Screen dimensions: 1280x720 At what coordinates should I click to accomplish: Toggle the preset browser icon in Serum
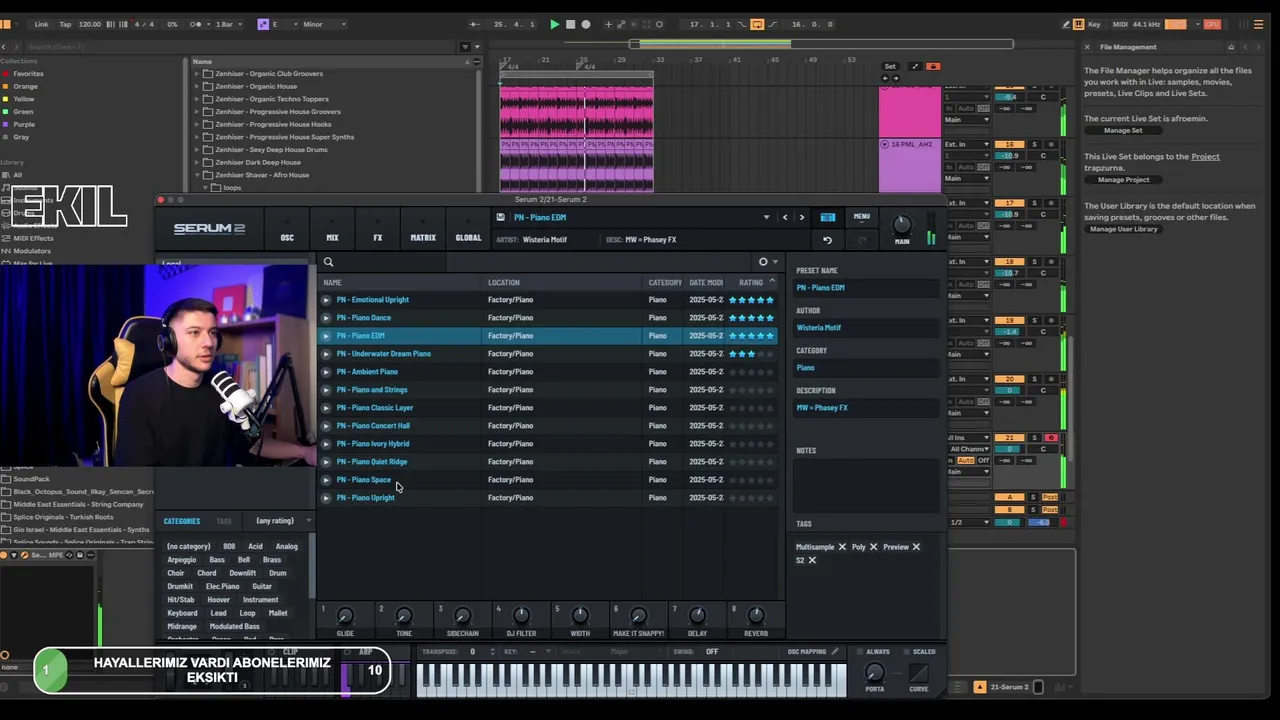pos(828,217)
